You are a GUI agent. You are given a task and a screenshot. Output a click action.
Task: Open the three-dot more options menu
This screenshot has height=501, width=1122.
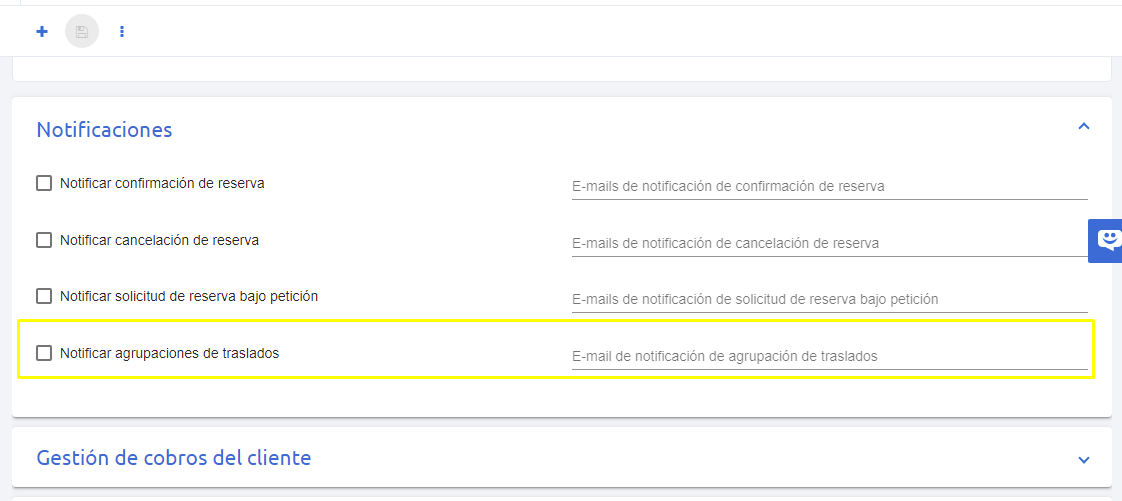tap(122, 31)
